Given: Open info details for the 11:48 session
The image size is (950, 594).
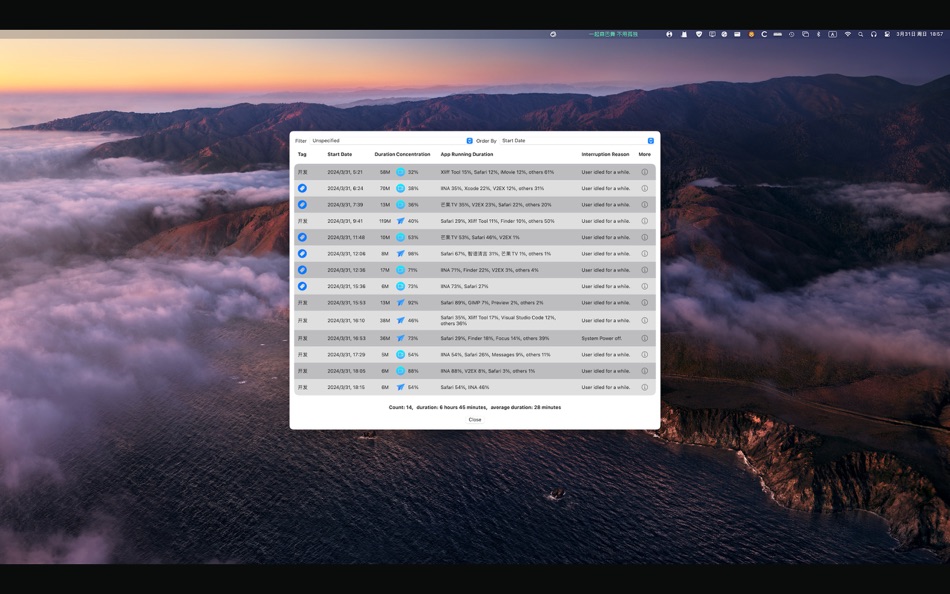Looking at the screenshot, I should coord(645,238).
